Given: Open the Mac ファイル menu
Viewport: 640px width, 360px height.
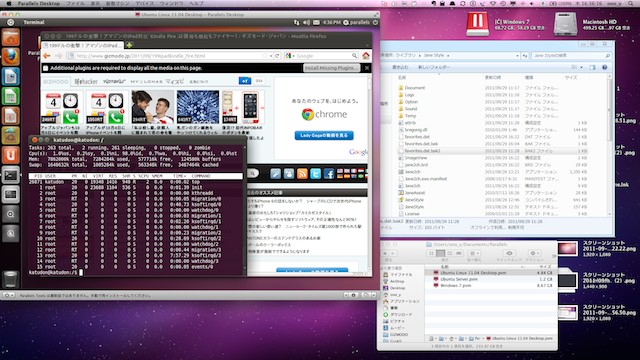Looking at the screenshot, I should point(75,3).
